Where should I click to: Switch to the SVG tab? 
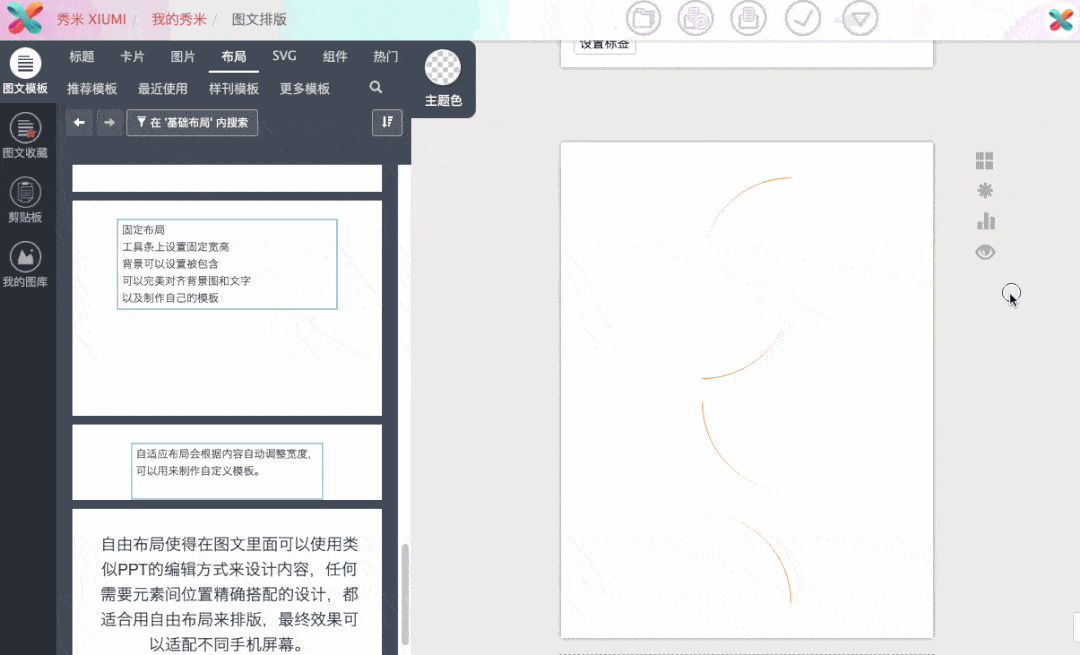click(284, 56)
